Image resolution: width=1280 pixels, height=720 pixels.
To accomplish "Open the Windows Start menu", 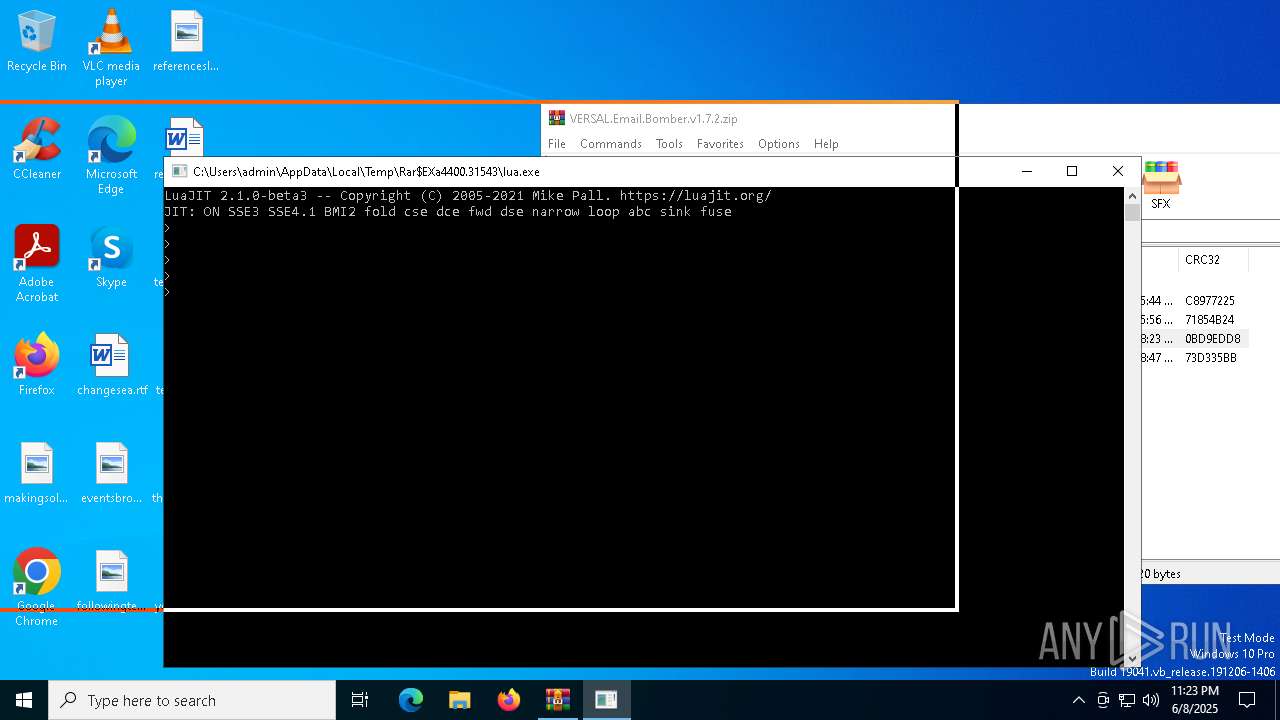I will (x=24, y=700).
